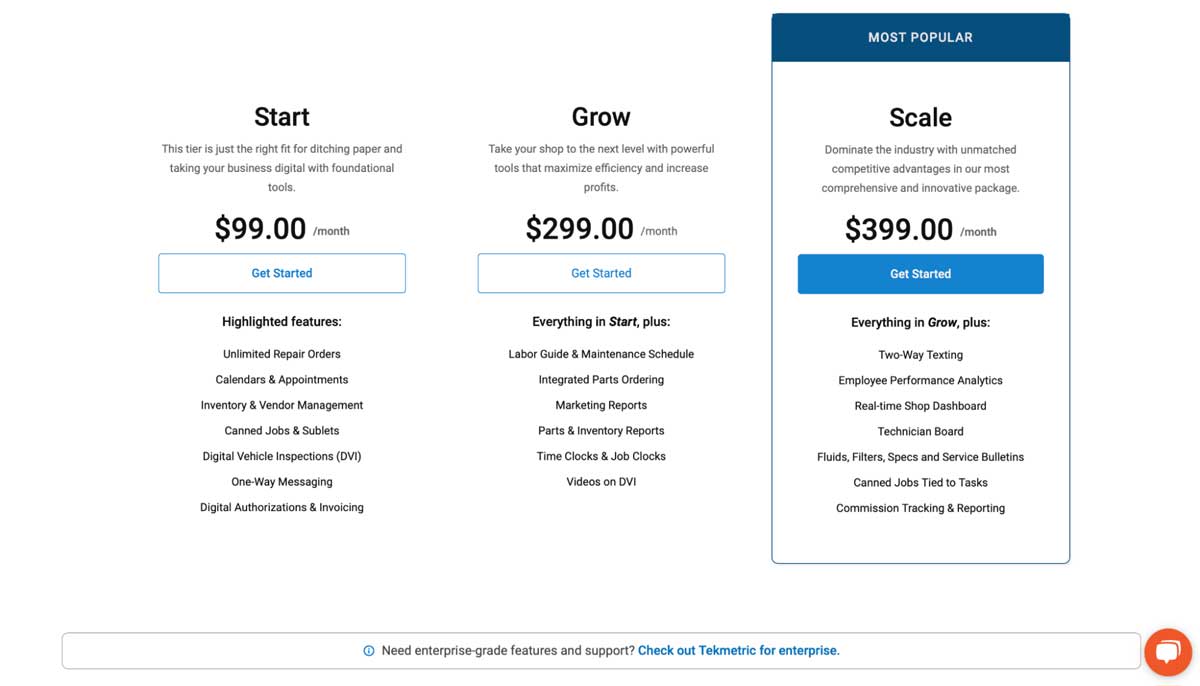Screen dimensions: 1200x686
Task: Open Check out Tekmetric for enterprise link
Action: coord(738,650)
